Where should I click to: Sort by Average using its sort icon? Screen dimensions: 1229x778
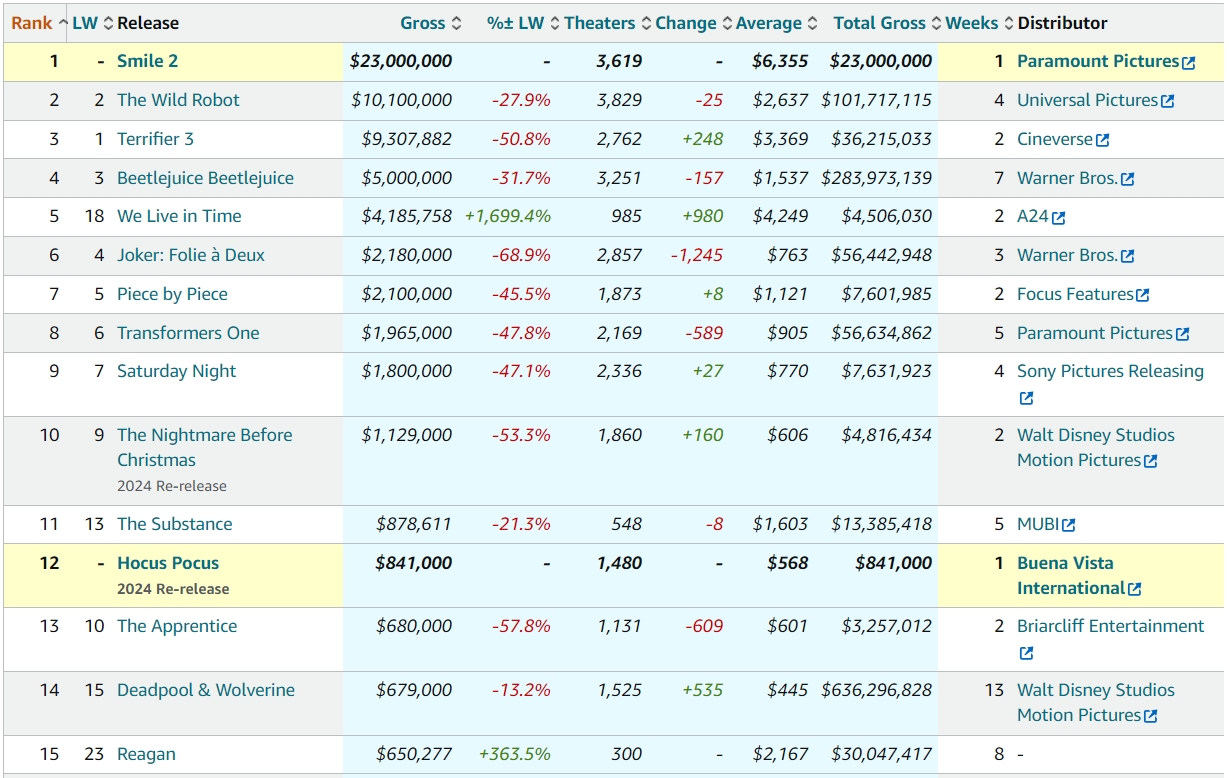point(813,23)
